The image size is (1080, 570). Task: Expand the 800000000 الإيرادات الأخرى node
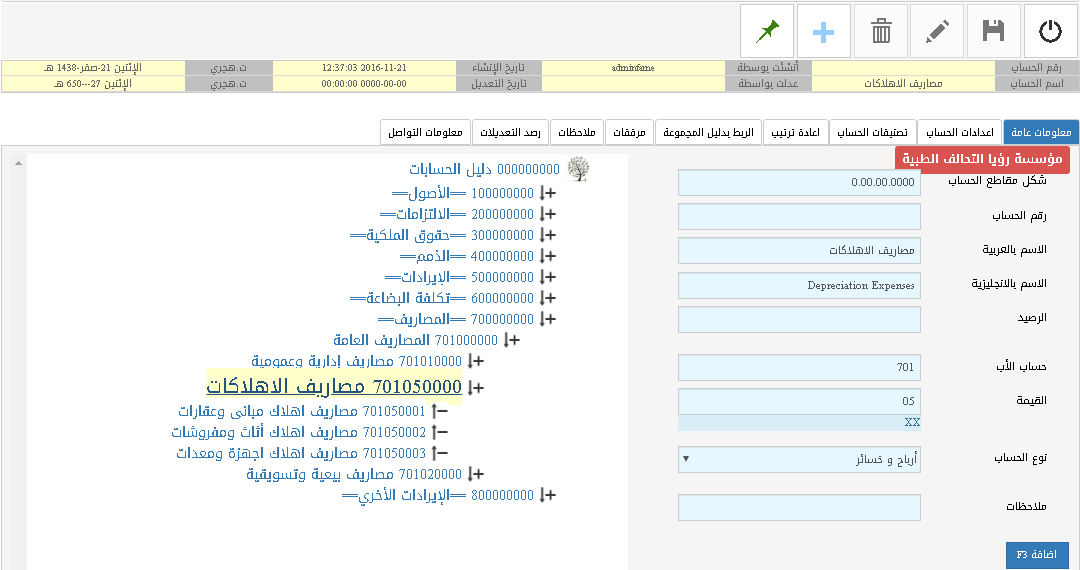[547, 495]
